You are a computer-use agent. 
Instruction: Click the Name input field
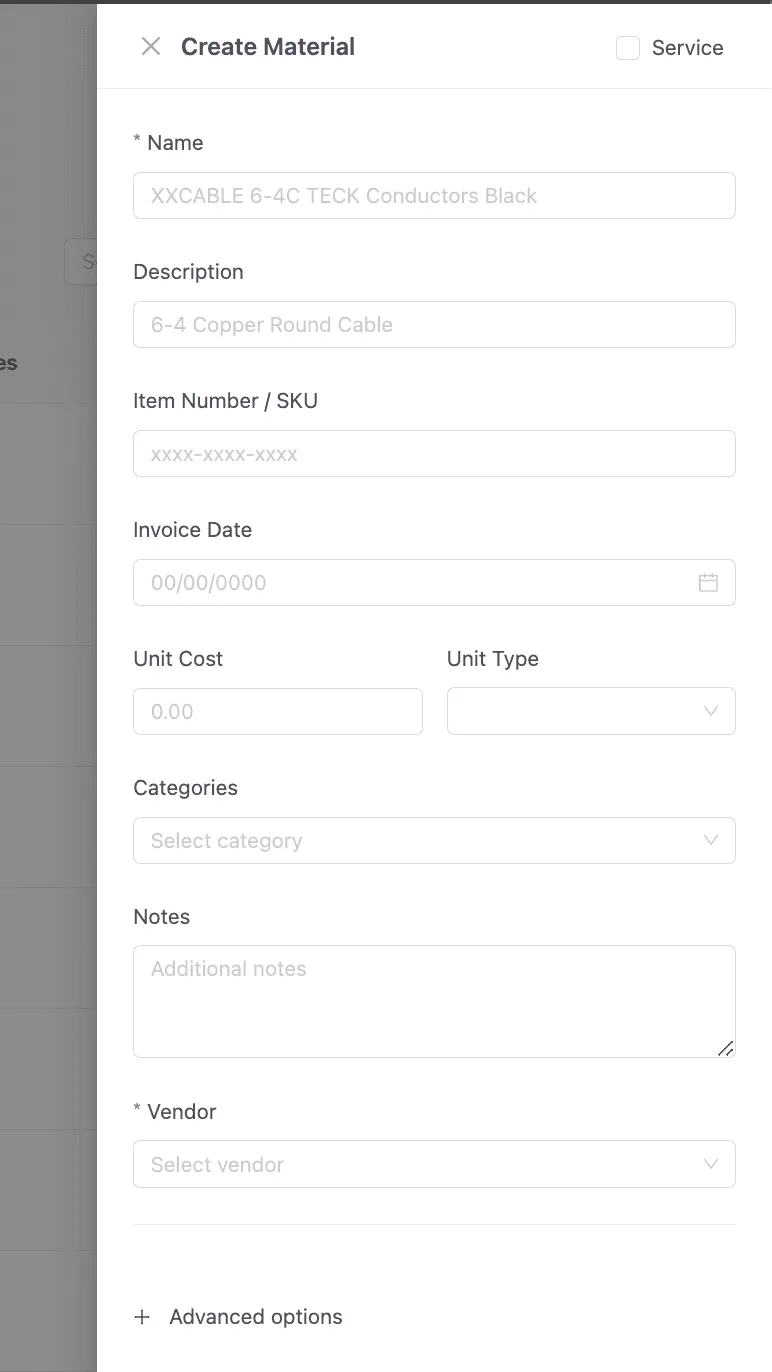point(433,196)
